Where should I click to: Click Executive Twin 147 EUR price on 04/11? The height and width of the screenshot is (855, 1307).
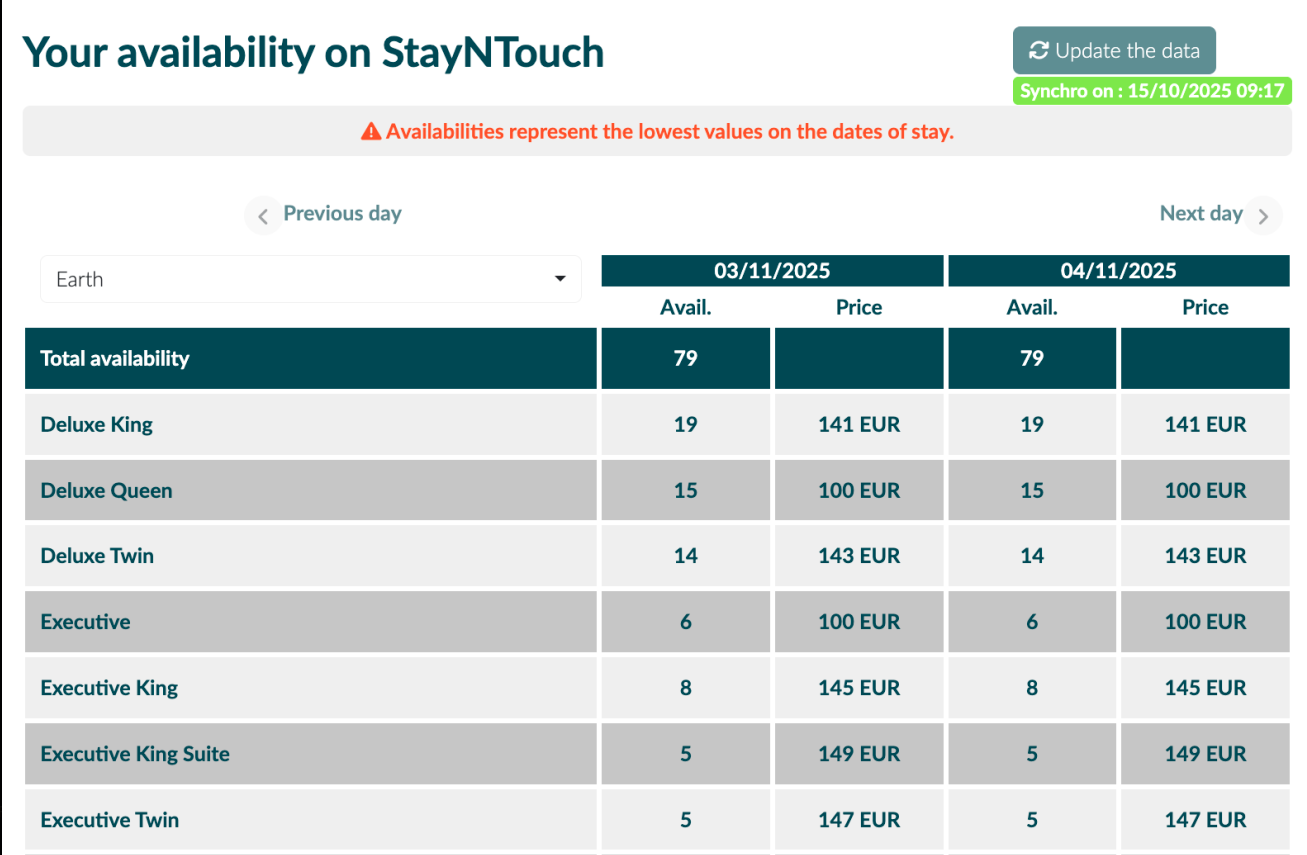1205,820
